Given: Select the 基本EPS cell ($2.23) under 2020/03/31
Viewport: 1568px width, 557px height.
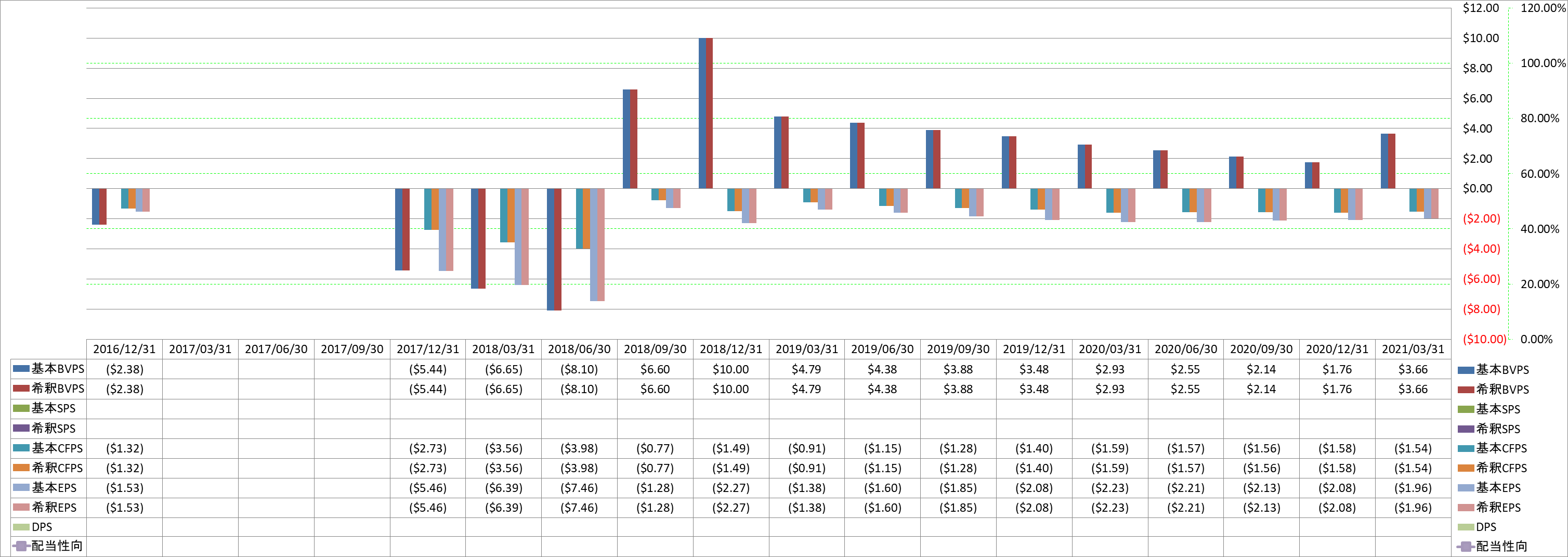Looking at the screenshot, I should click(1109, 488).
